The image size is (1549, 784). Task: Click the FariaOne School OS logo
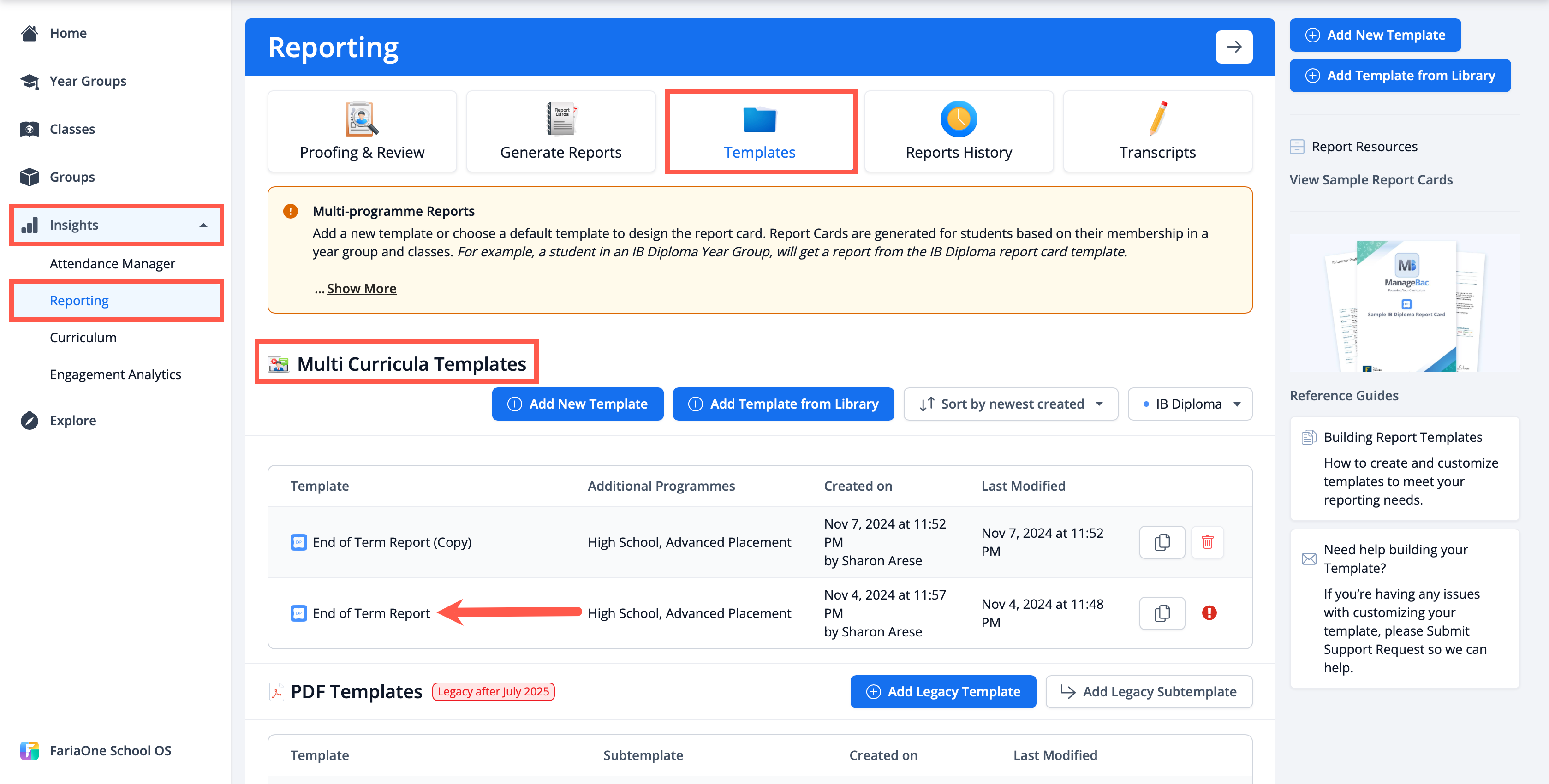pyautogui.click(x=29, y=750)
